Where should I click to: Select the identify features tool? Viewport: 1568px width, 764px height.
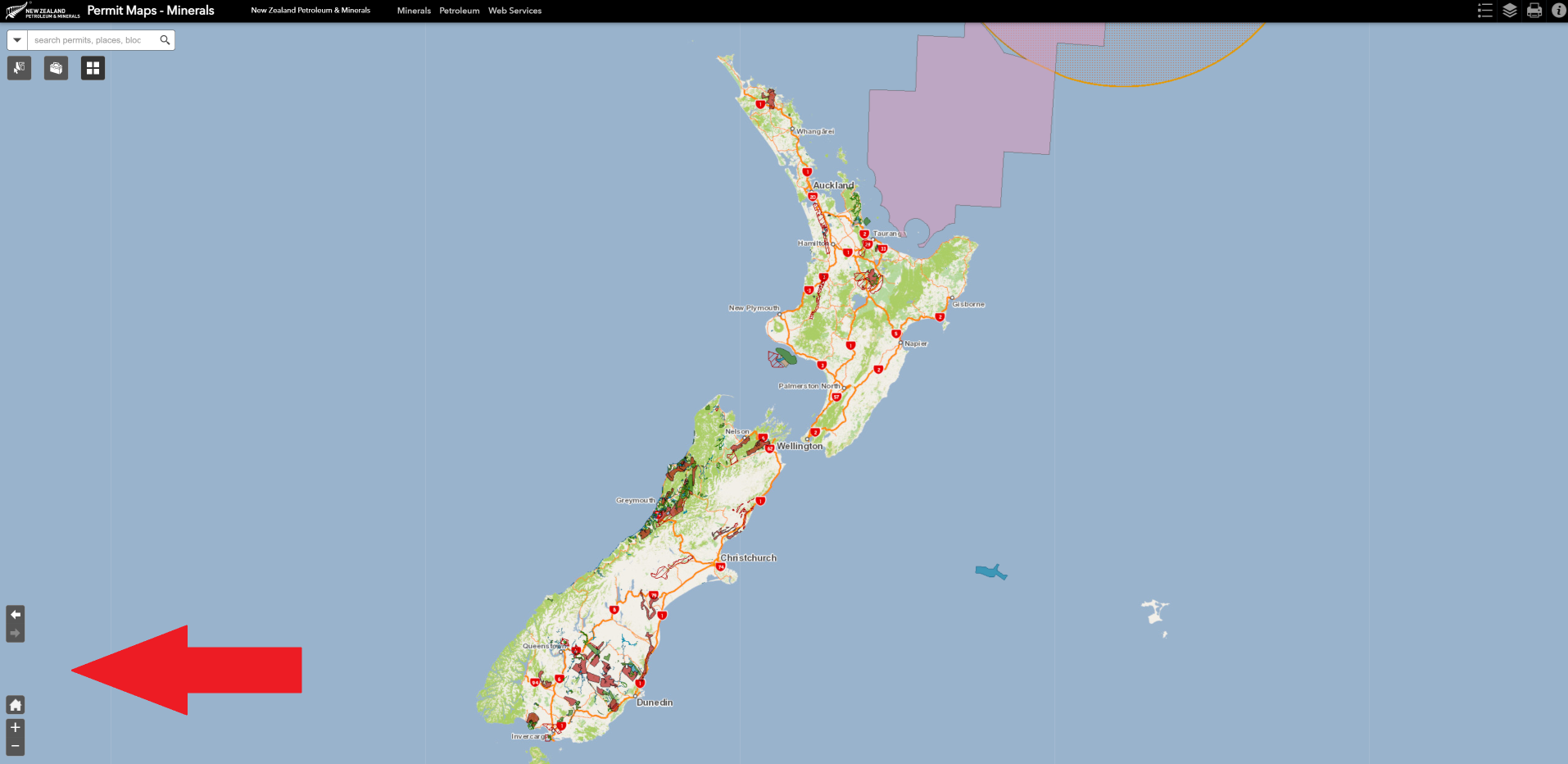[18, 68]
